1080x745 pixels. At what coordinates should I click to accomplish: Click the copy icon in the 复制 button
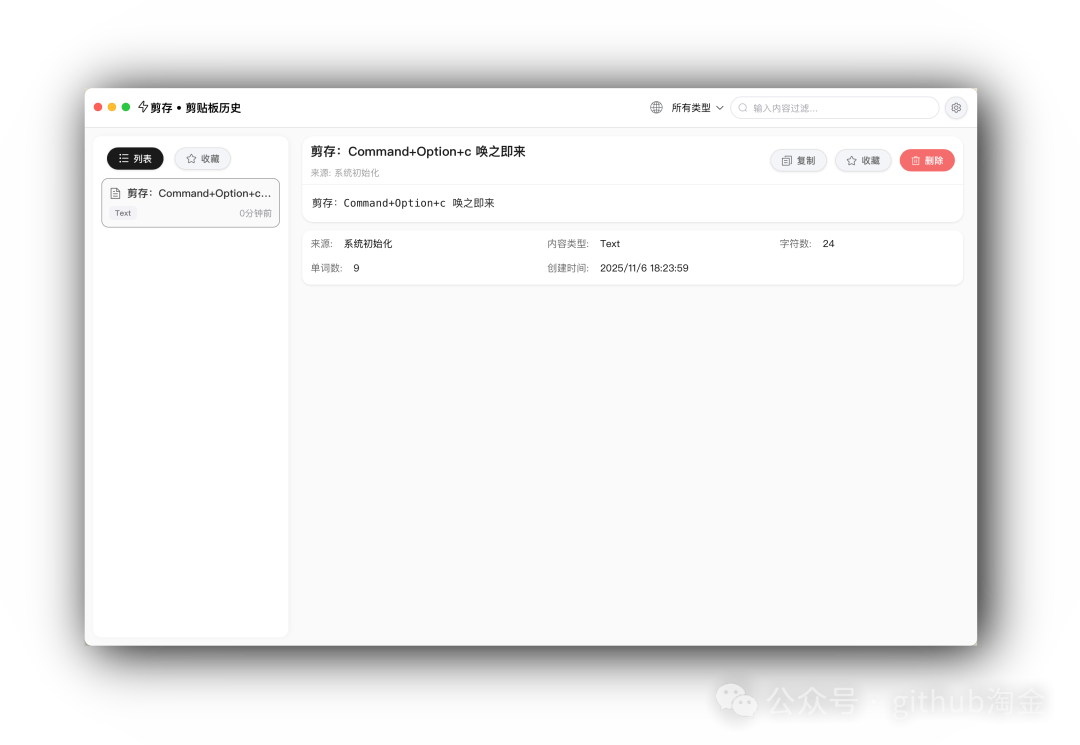[x=784, y=160]
